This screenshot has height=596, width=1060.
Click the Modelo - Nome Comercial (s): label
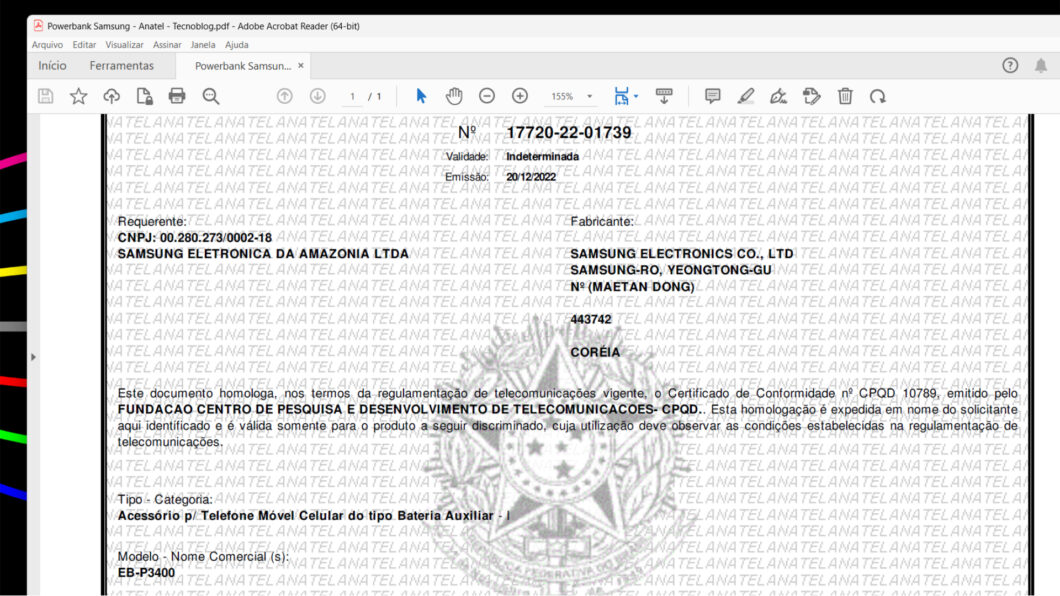[203, 557]
